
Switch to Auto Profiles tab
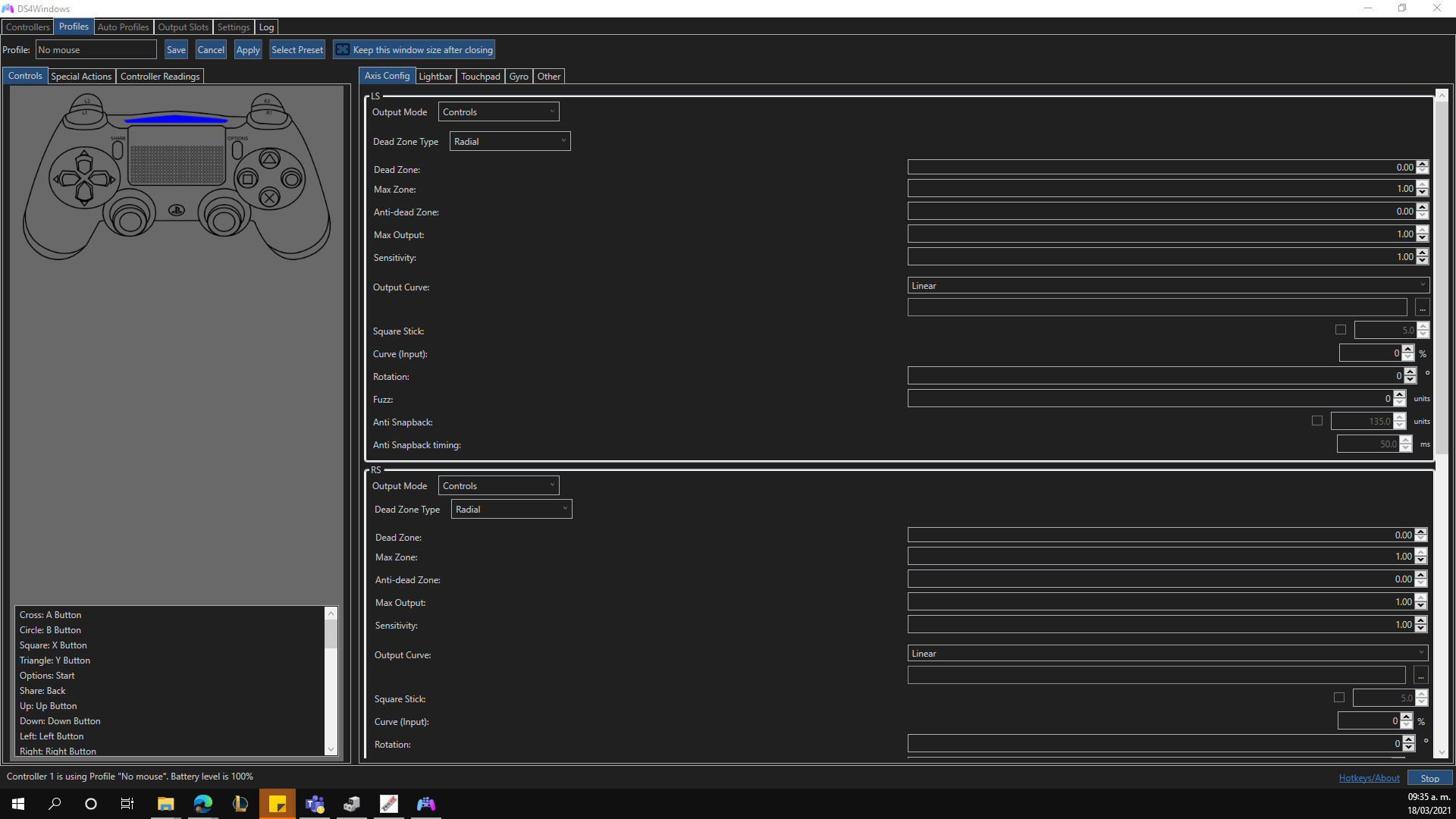point(124,27)
